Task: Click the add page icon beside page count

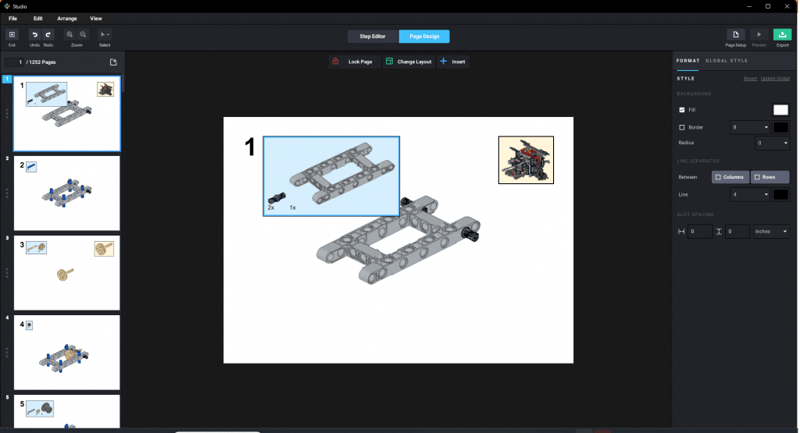Action: (x=113, y=62)
